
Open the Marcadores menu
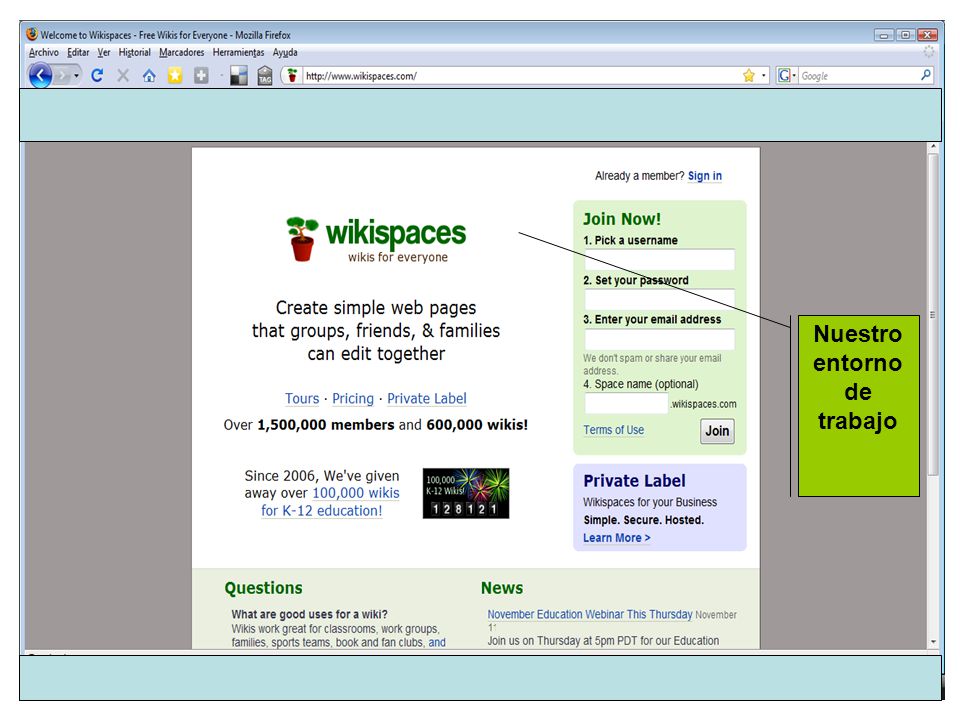[x=182, y=53]
